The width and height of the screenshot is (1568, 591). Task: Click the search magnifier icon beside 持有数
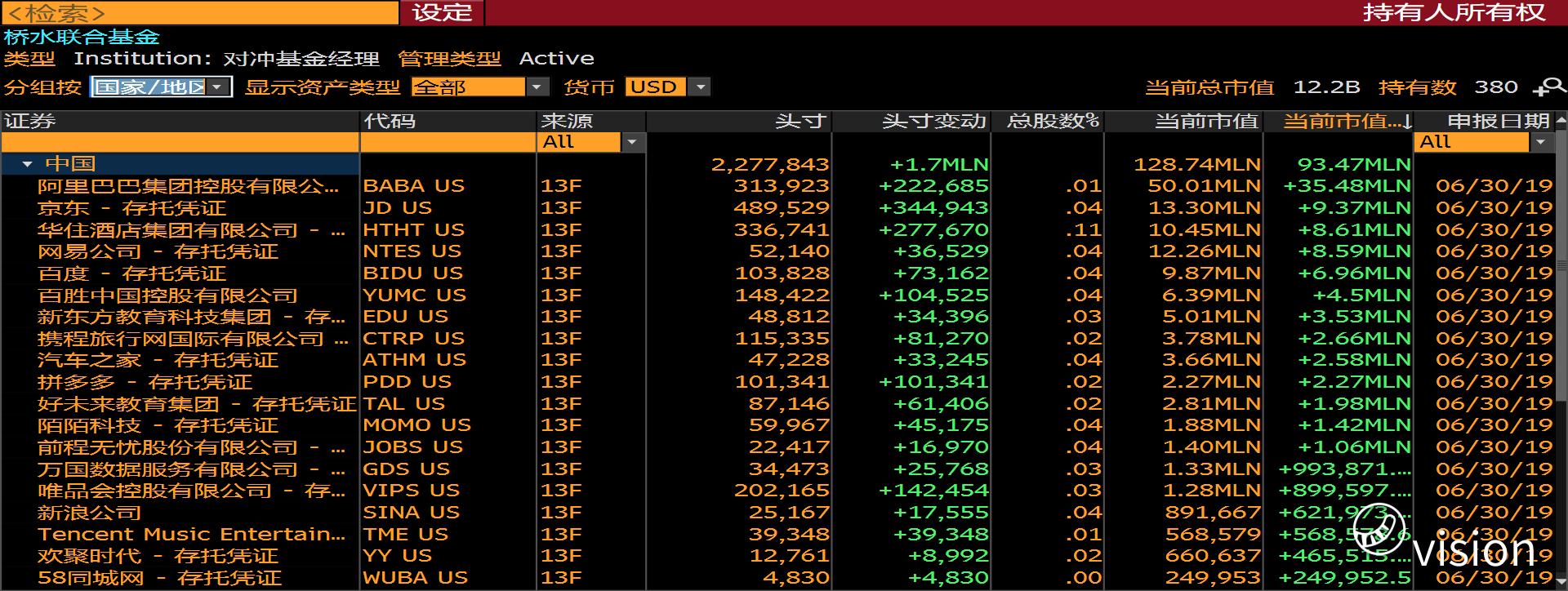click(x=1549, y=87)
